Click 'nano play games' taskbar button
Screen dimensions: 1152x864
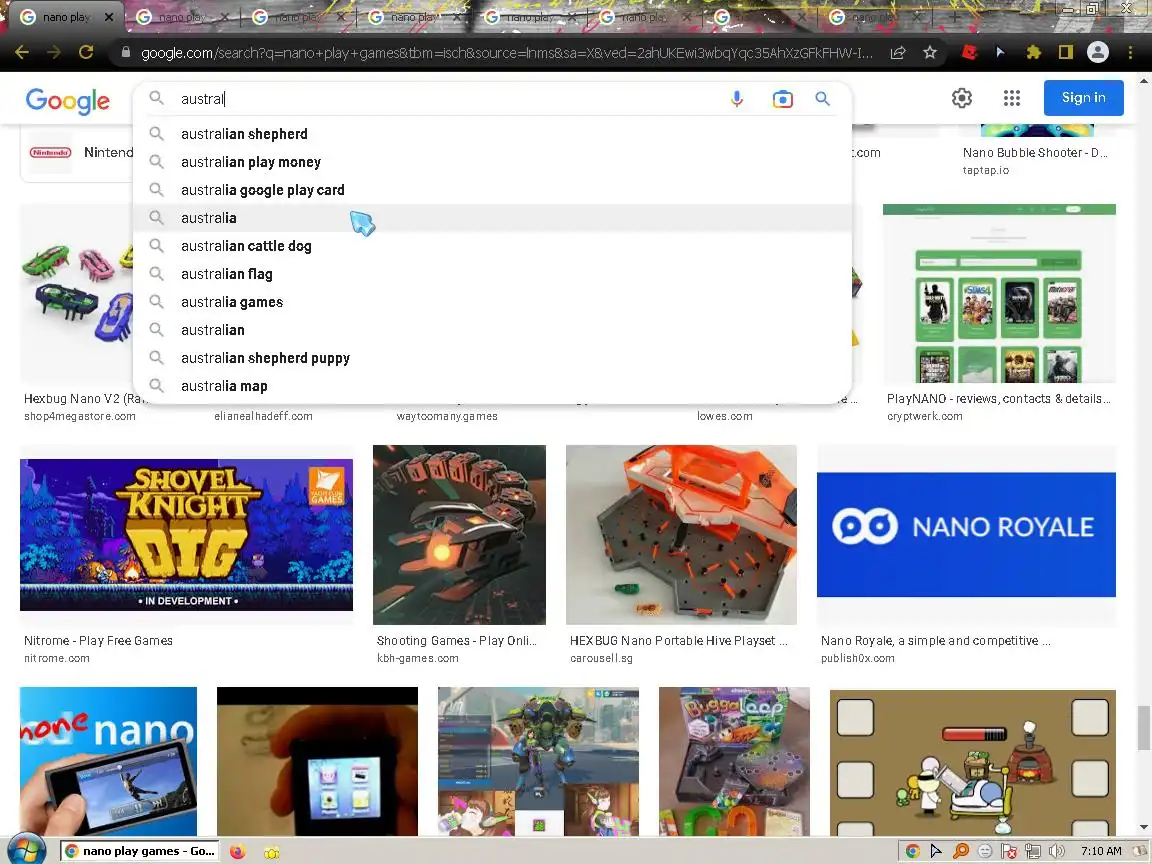(140, 851)
